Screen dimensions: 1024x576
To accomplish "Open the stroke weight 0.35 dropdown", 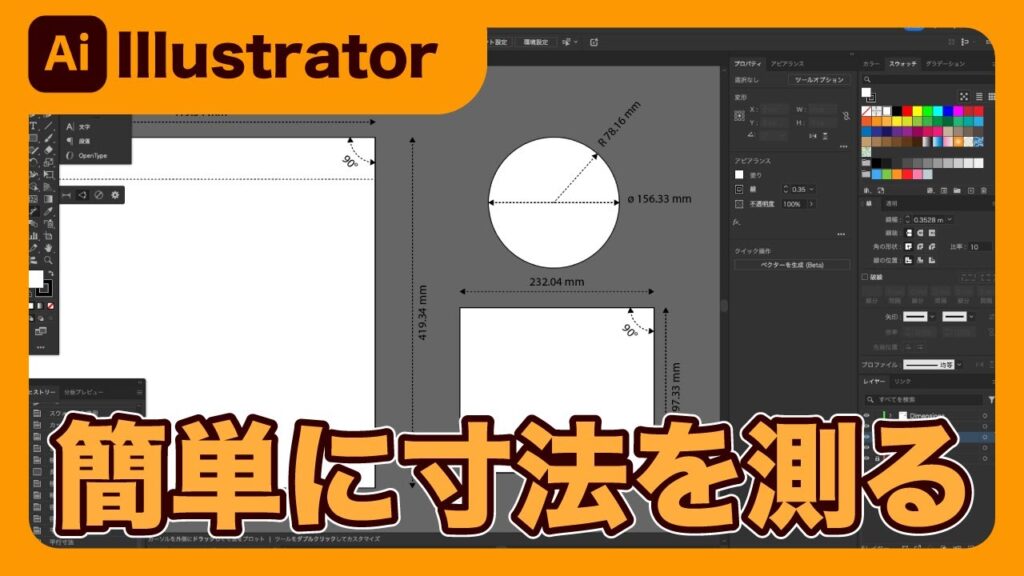I will [811, 189].
